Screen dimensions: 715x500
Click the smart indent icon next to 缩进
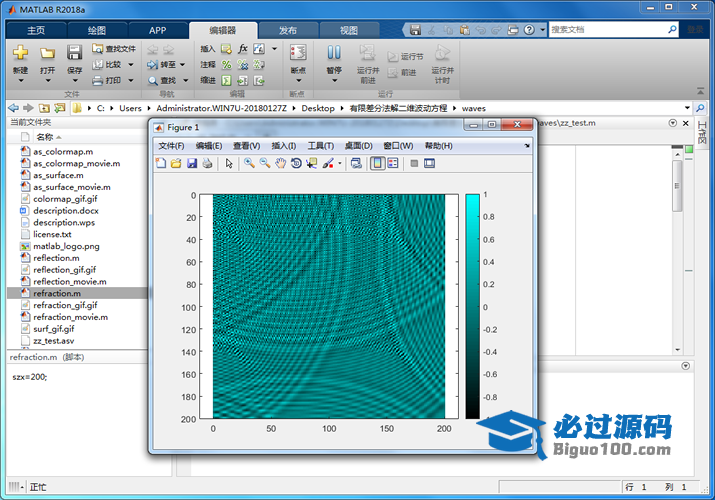[x=226, y=81]
